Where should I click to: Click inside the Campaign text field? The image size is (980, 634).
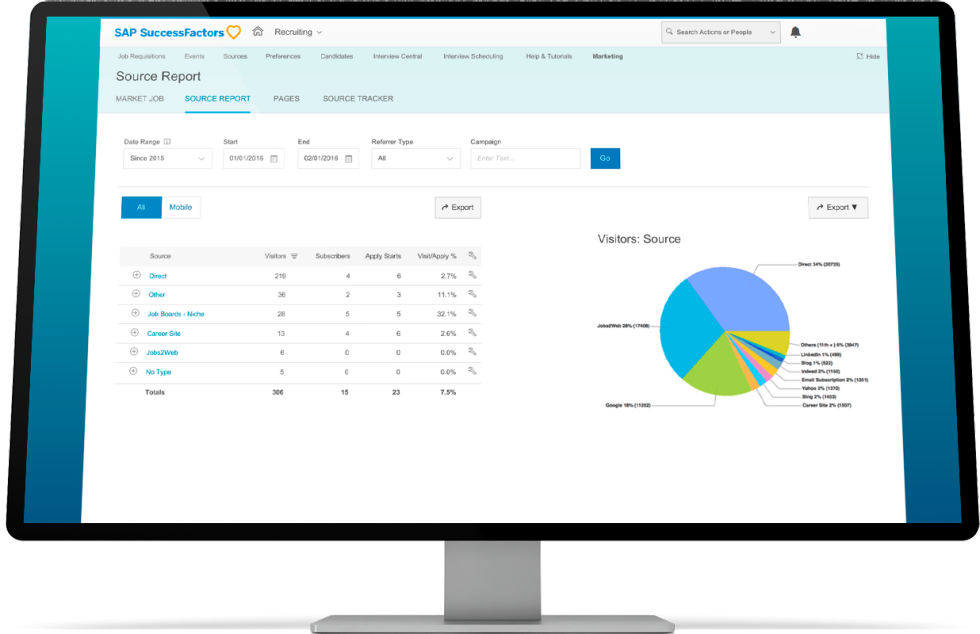(525, 158)
